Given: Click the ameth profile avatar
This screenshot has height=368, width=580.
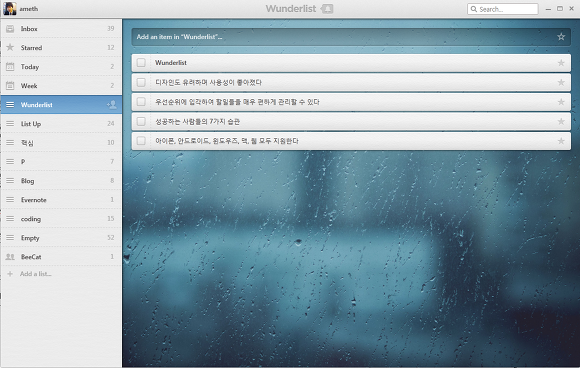Looking at the screenshot, I should coord(10,9).
